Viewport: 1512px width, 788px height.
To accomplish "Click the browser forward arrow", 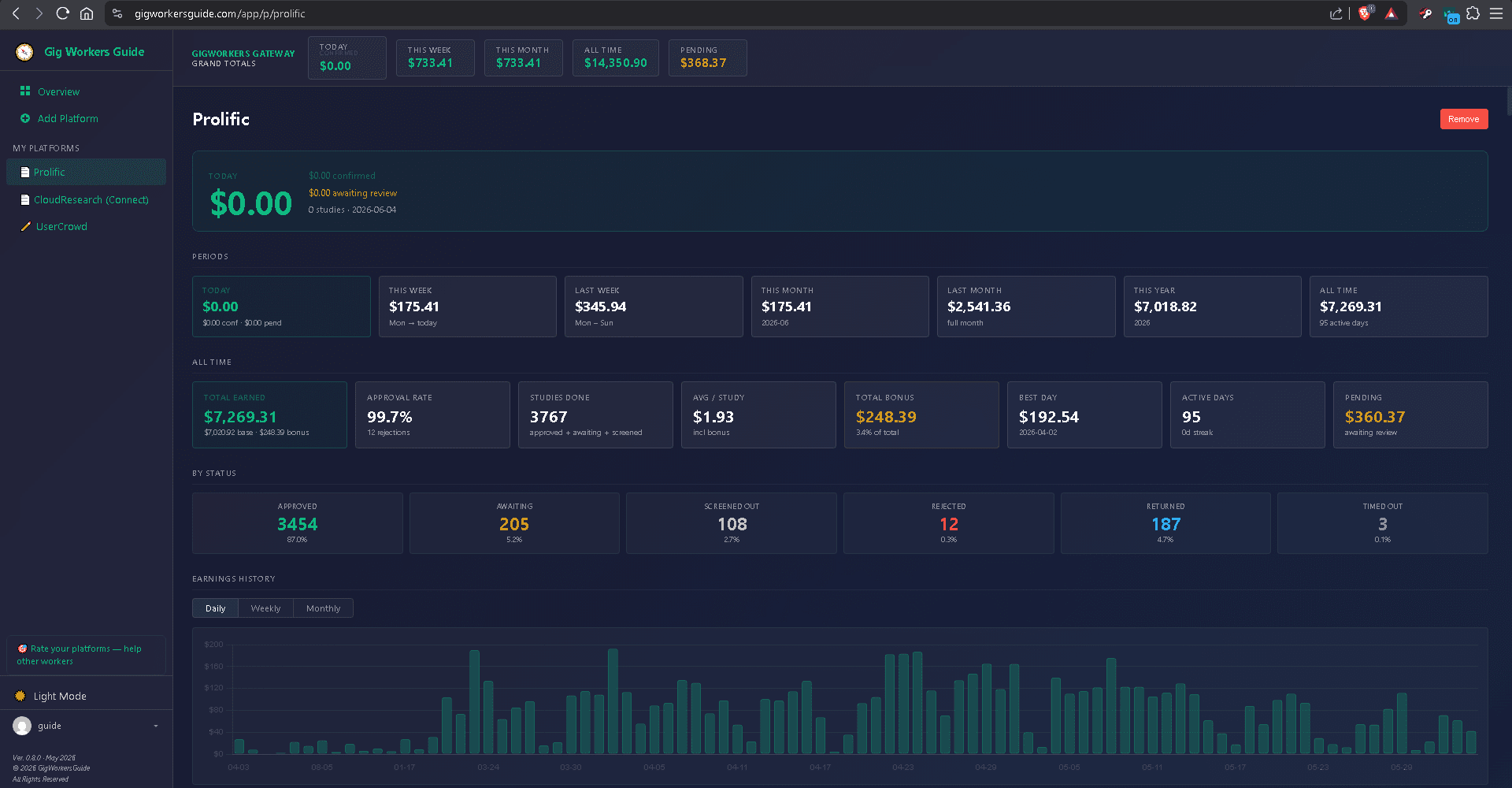I will [39, 13].
